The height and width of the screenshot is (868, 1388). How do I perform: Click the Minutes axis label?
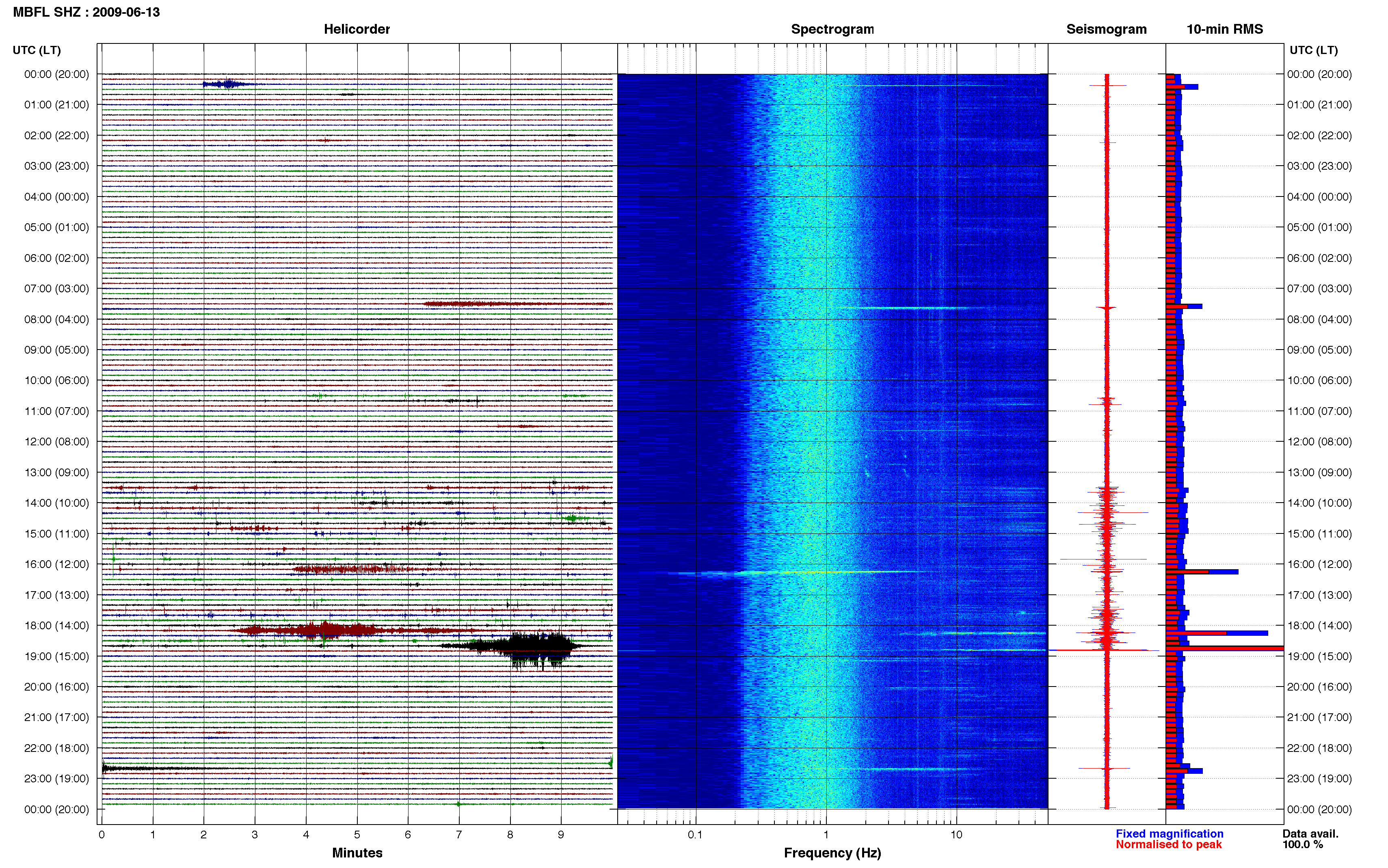tap(357, 853)
